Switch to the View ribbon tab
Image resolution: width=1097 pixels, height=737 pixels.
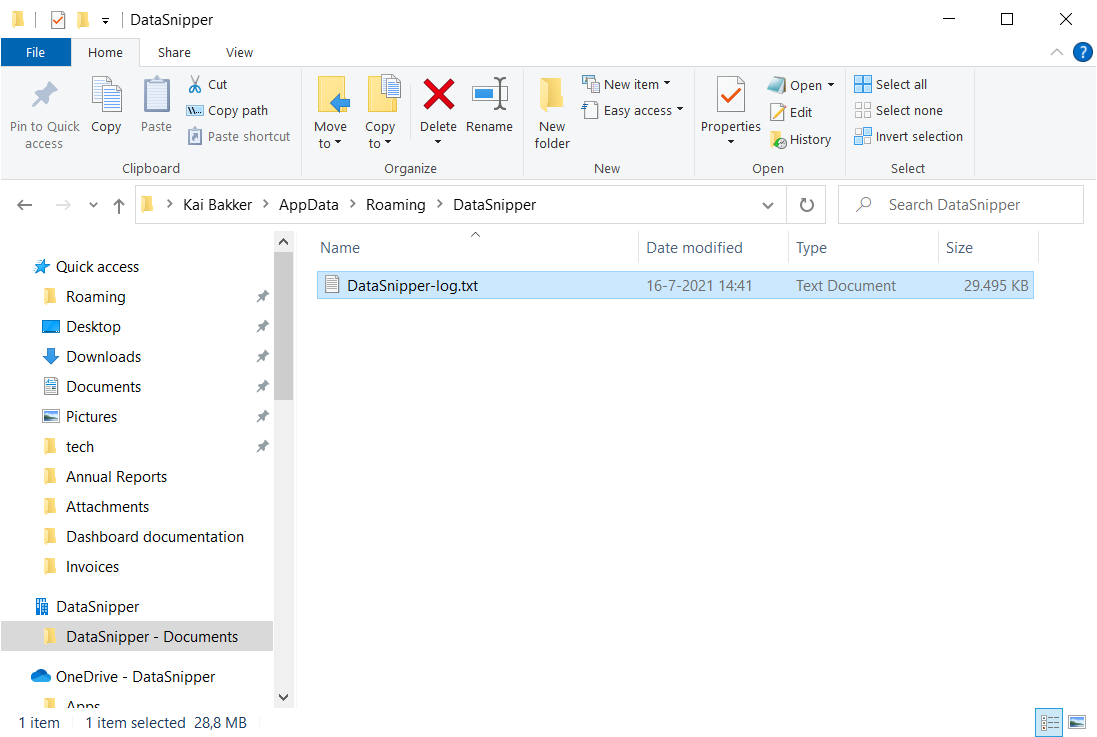[239, 52]
